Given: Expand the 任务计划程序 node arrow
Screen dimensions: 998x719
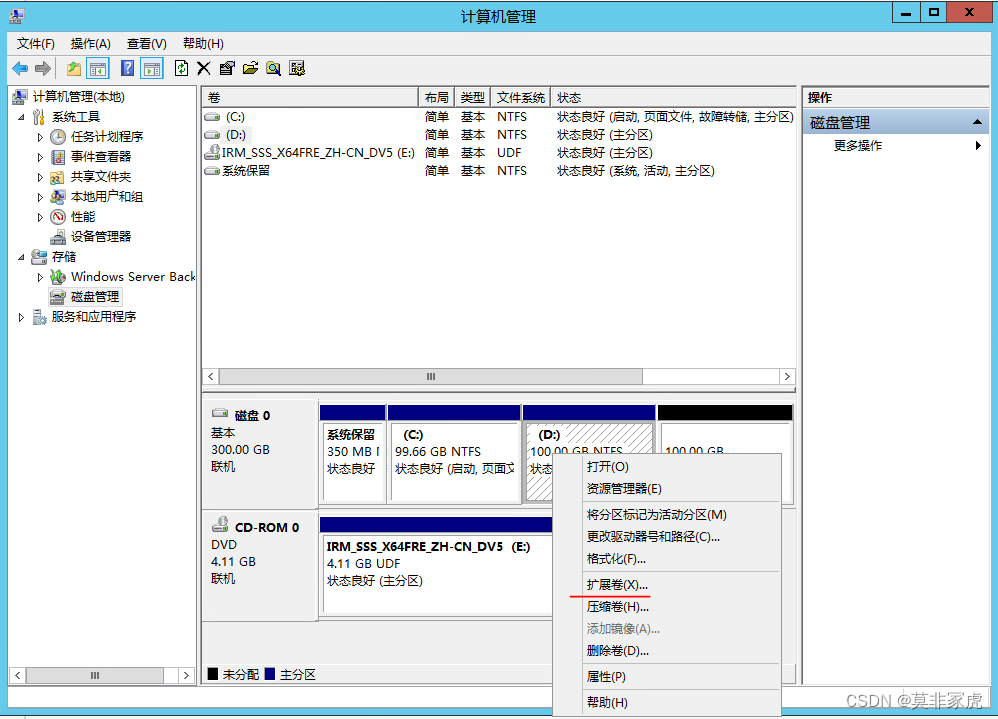Looking at the screenshot, I should pyautogui.click(x=40, y=137).
